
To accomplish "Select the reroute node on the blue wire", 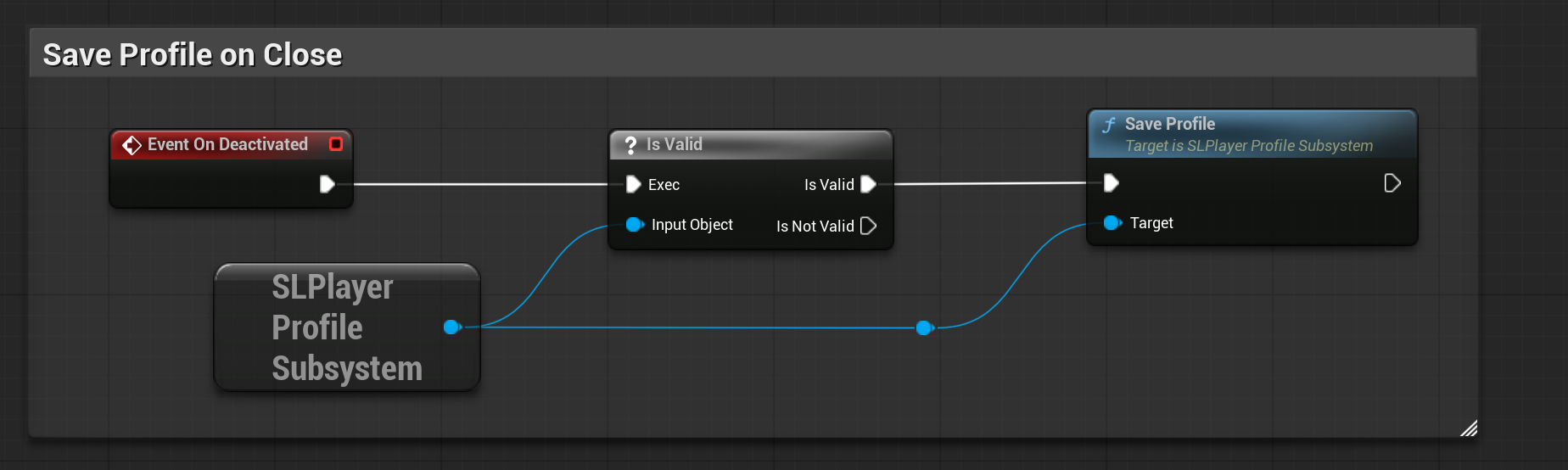I will (925, 327).
